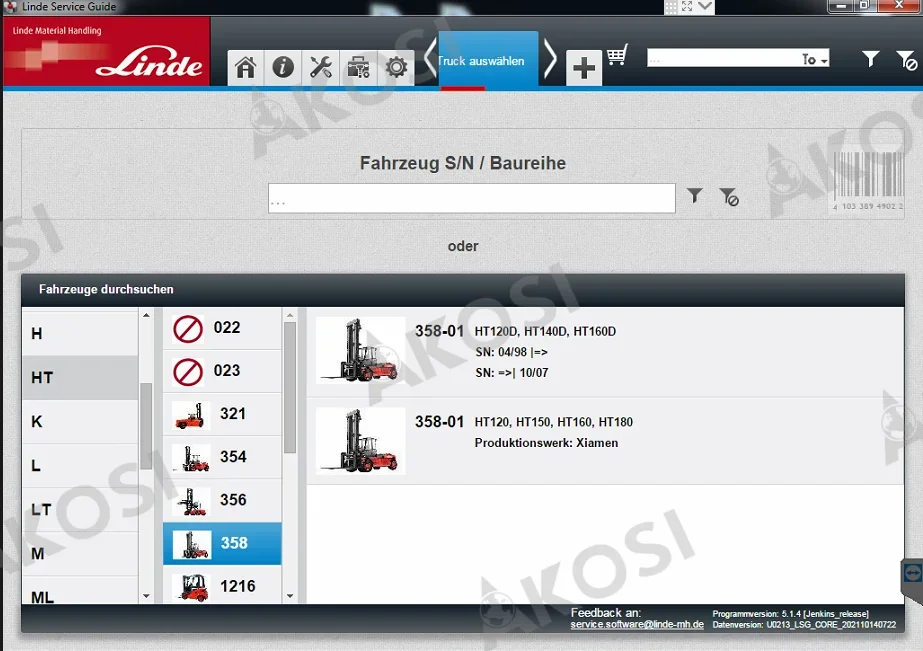
Task: Clear filter next to serial number field
Action: coord(729,197)
